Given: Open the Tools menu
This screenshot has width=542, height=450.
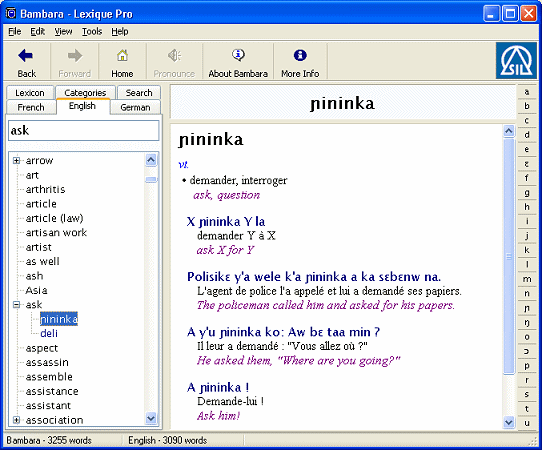Looking at the screenshot, I should click(92, 32).
